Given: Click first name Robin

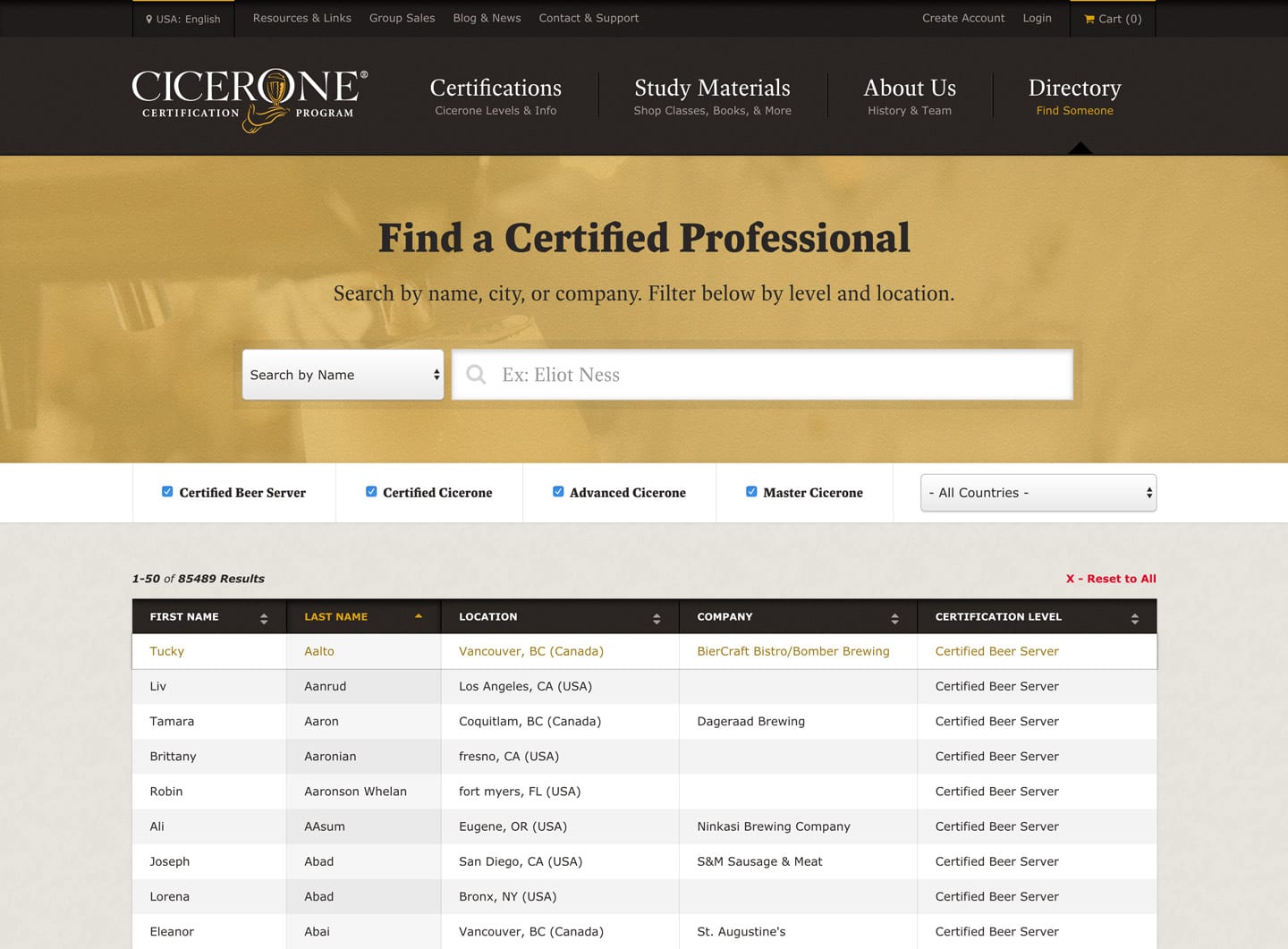Looking at the screenshot, I should (165, 792).
